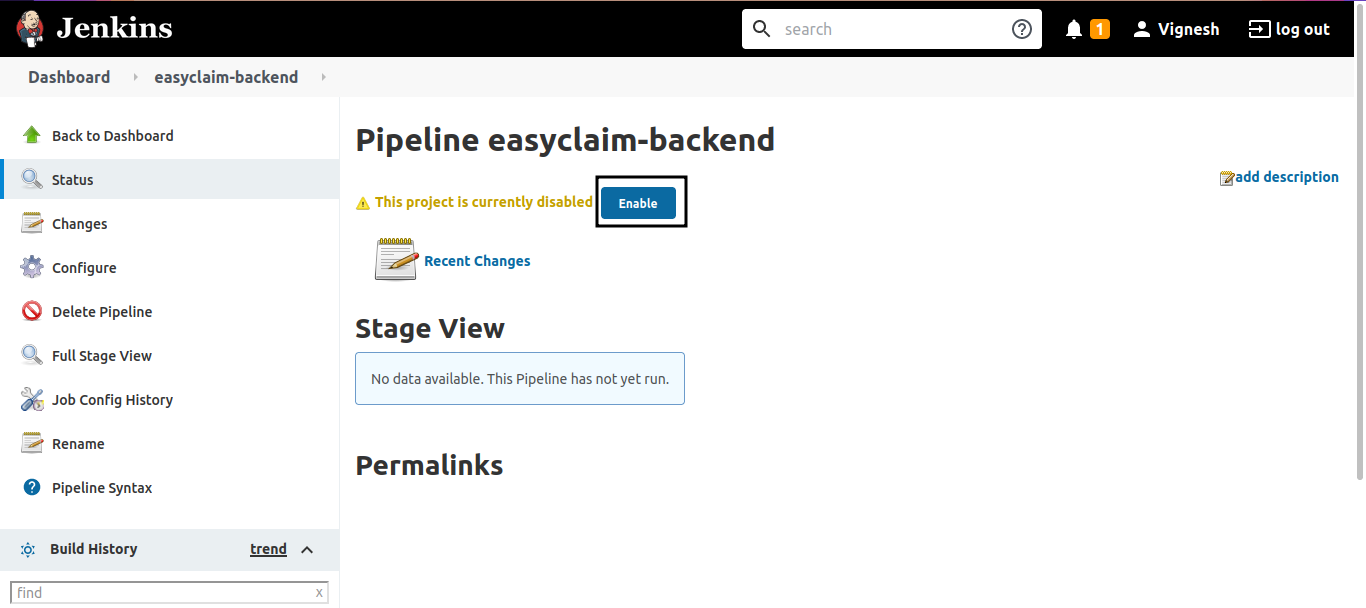
Task: Click the orange notification count badge
Action: 1100,29
